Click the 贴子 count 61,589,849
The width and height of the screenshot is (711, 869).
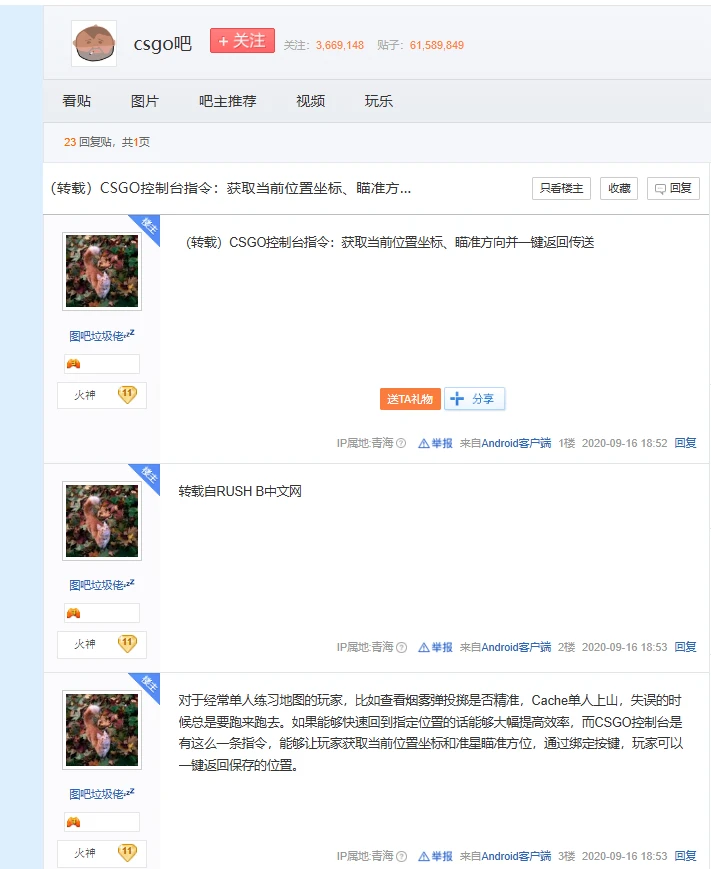pyautogui.click(x=437, y=45)
